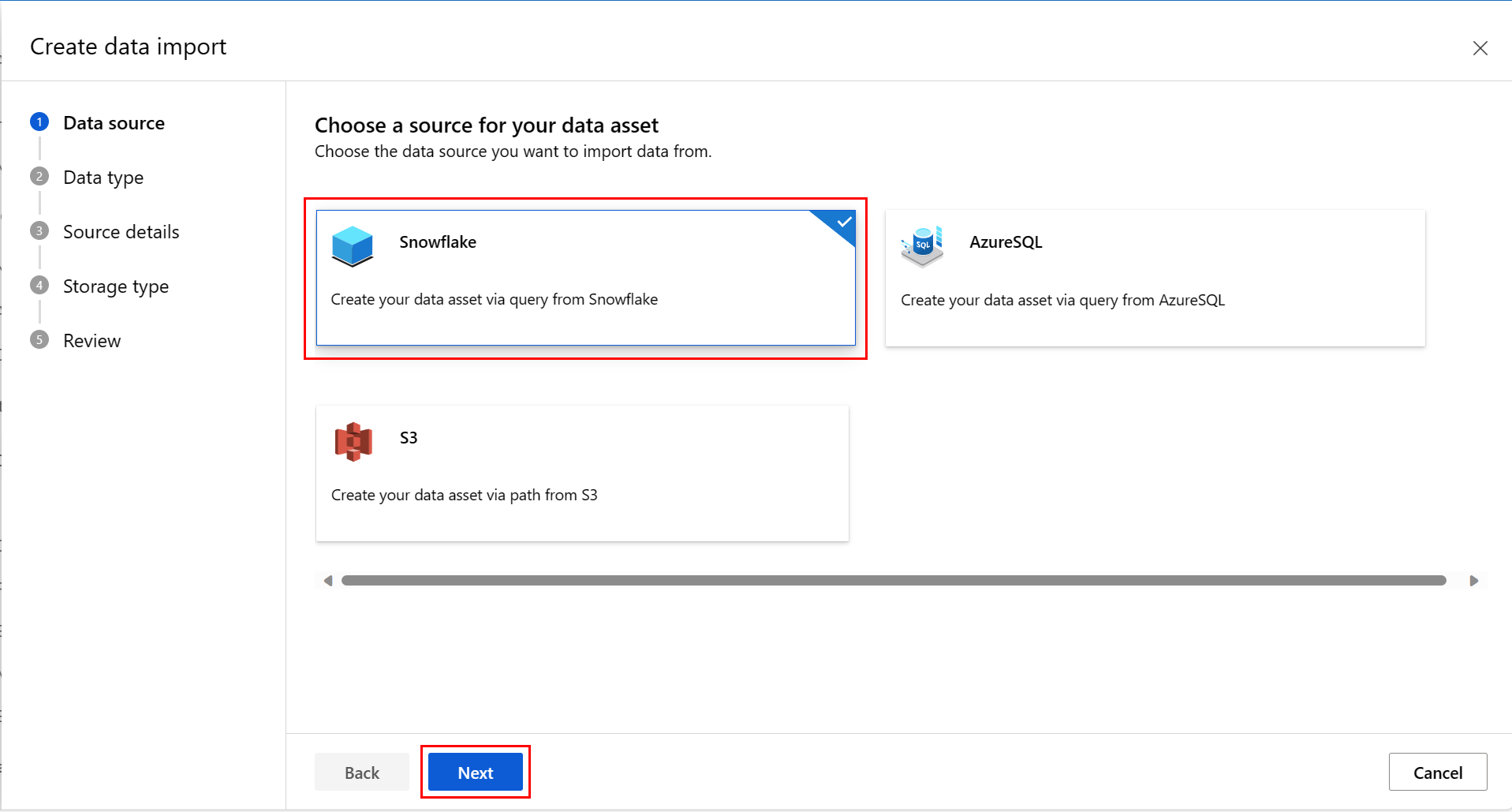Close the Create data import dialog

point(1480,48)
